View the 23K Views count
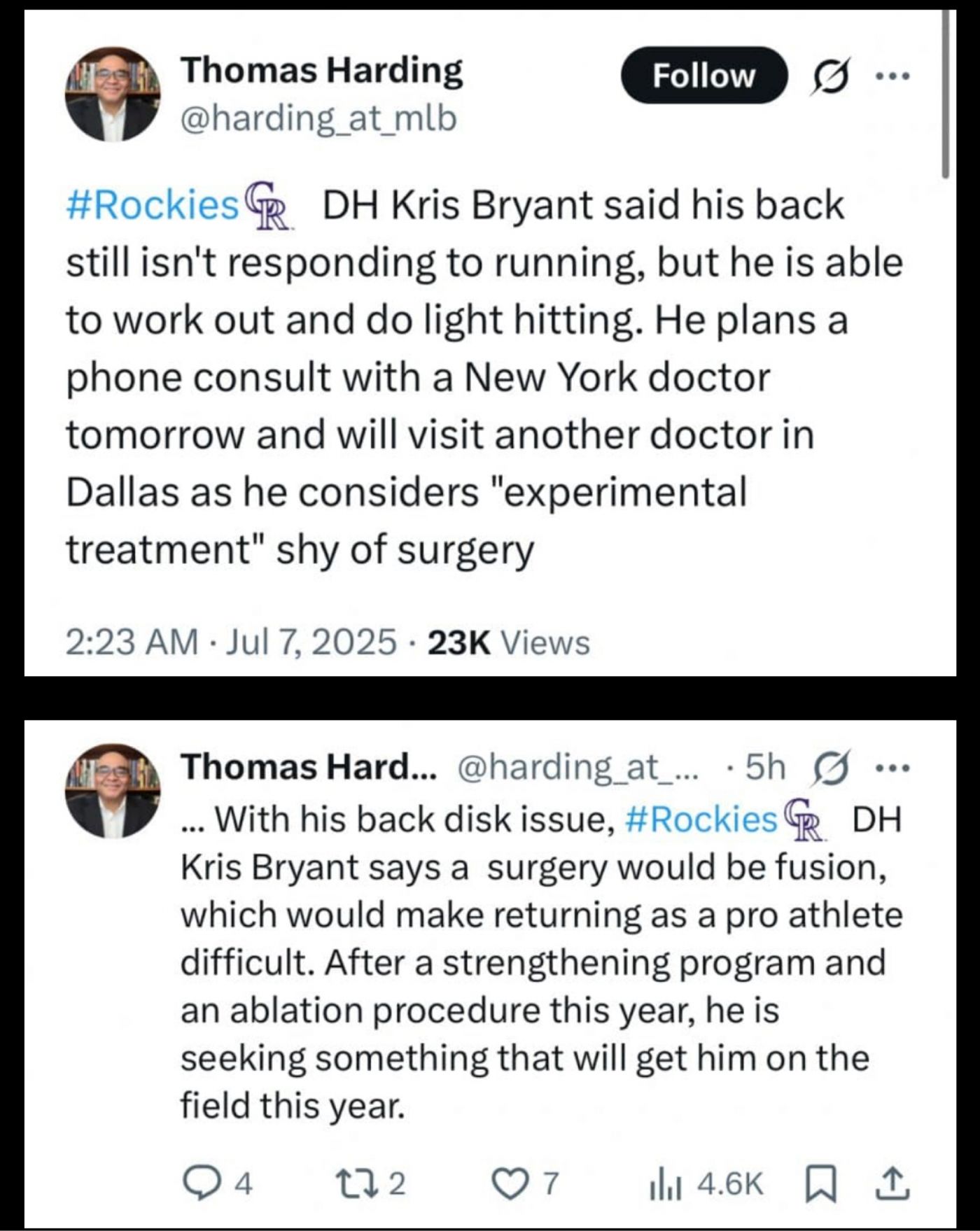This screenshot has height=1231, width=980. click(x=508, y=642)
